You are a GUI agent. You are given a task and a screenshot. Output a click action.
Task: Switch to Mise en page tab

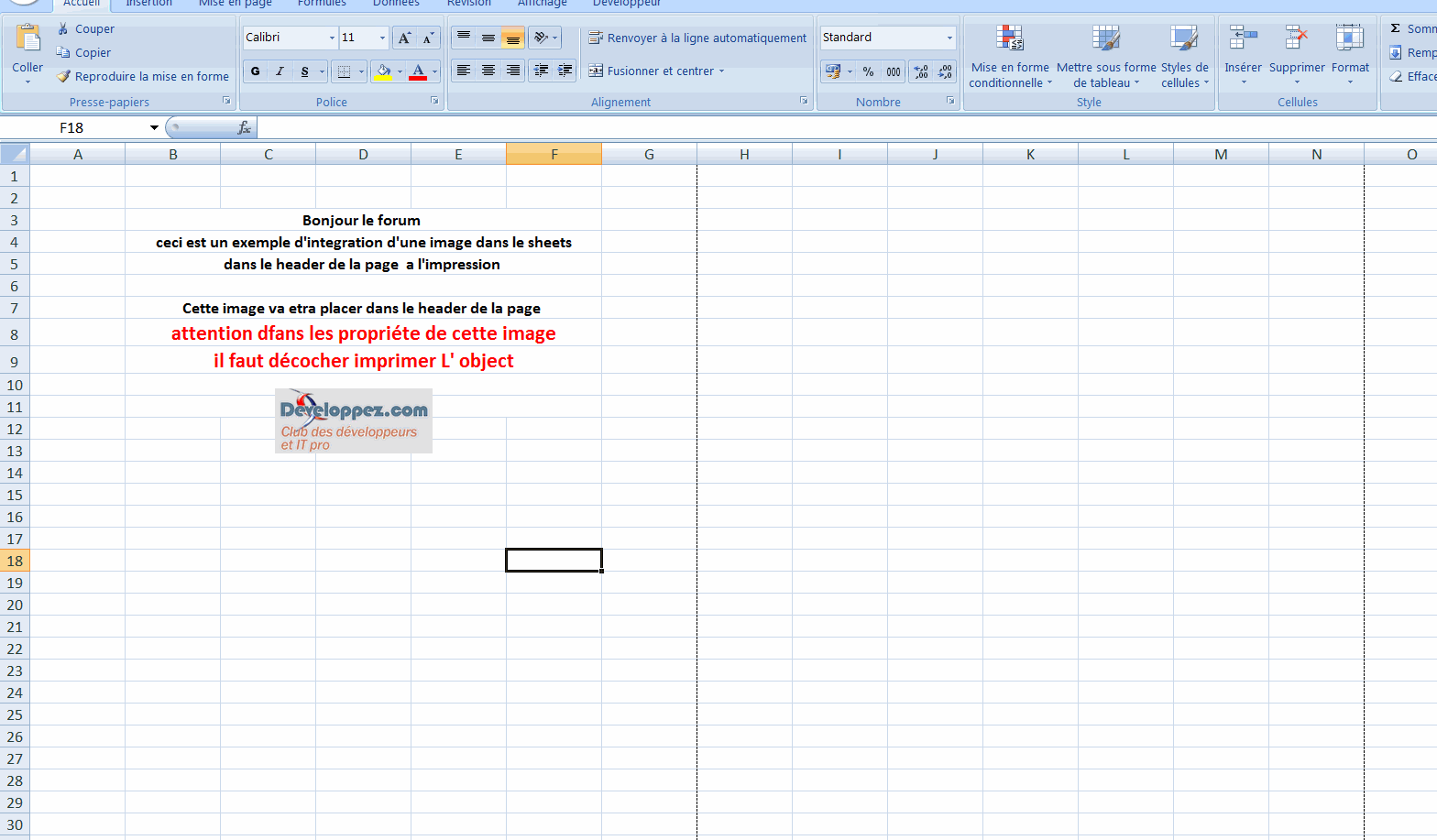click(236, 4)
